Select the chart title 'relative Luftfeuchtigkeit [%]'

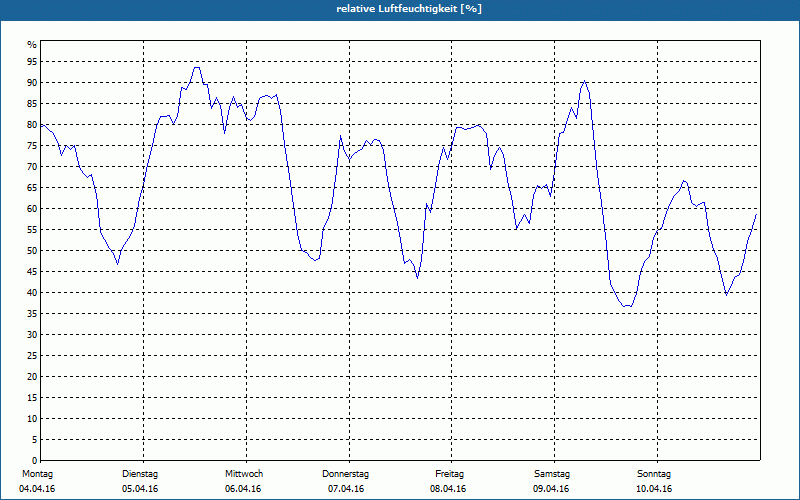[409, 9]
